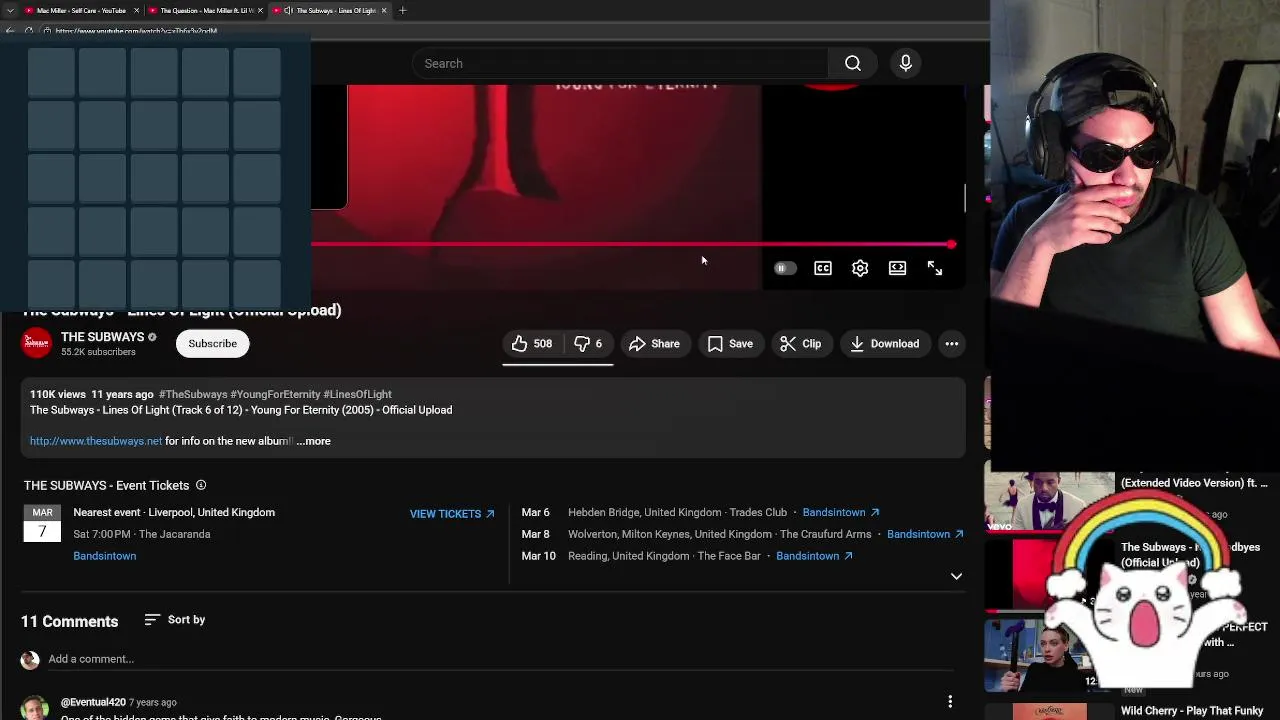Close the Mac Miller - Self Care tab
The width and height of the screenshot is (1280, 720).
click(x=135, y=10)
